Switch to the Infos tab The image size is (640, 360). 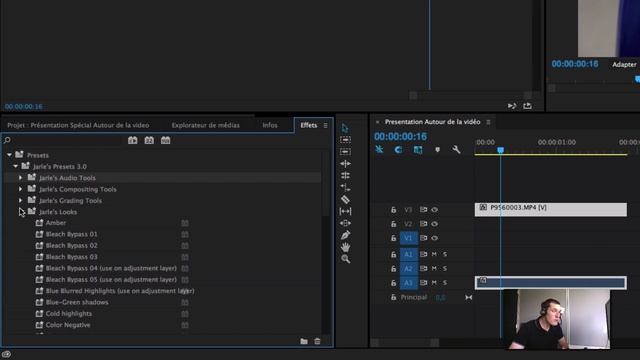270,125
